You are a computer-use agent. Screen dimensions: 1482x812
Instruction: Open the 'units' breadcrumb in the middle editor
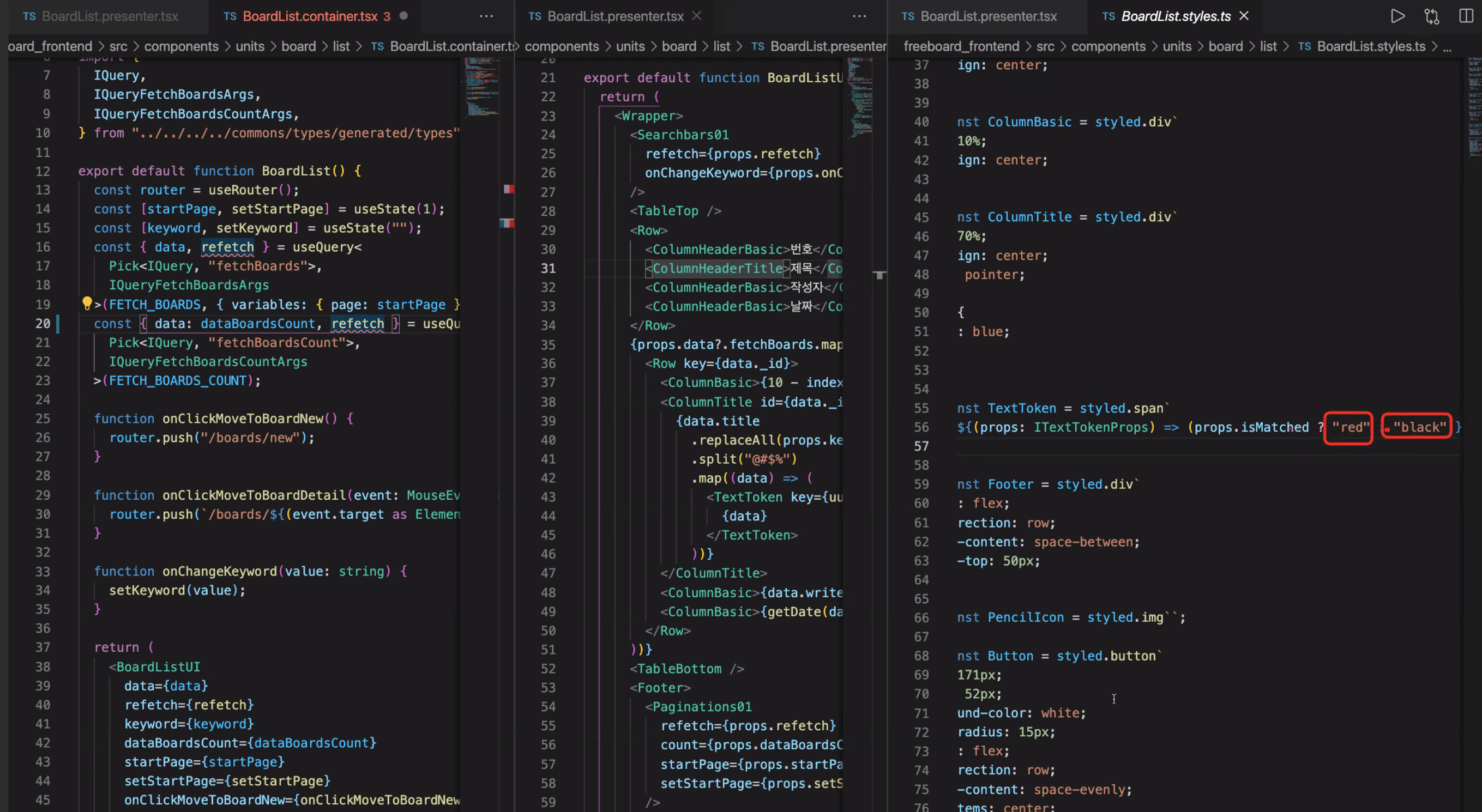[x=630, y=46]
